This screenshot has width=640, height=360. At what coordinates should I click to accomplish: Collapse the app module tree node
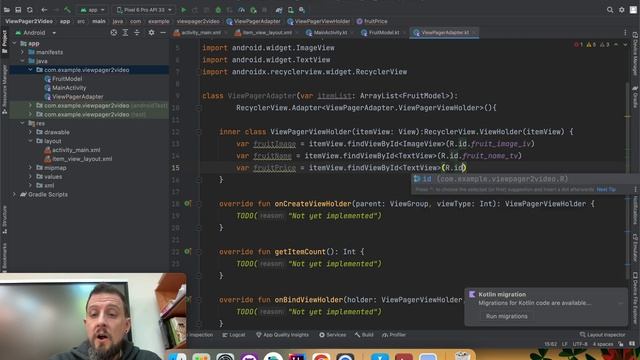(14, 43)
